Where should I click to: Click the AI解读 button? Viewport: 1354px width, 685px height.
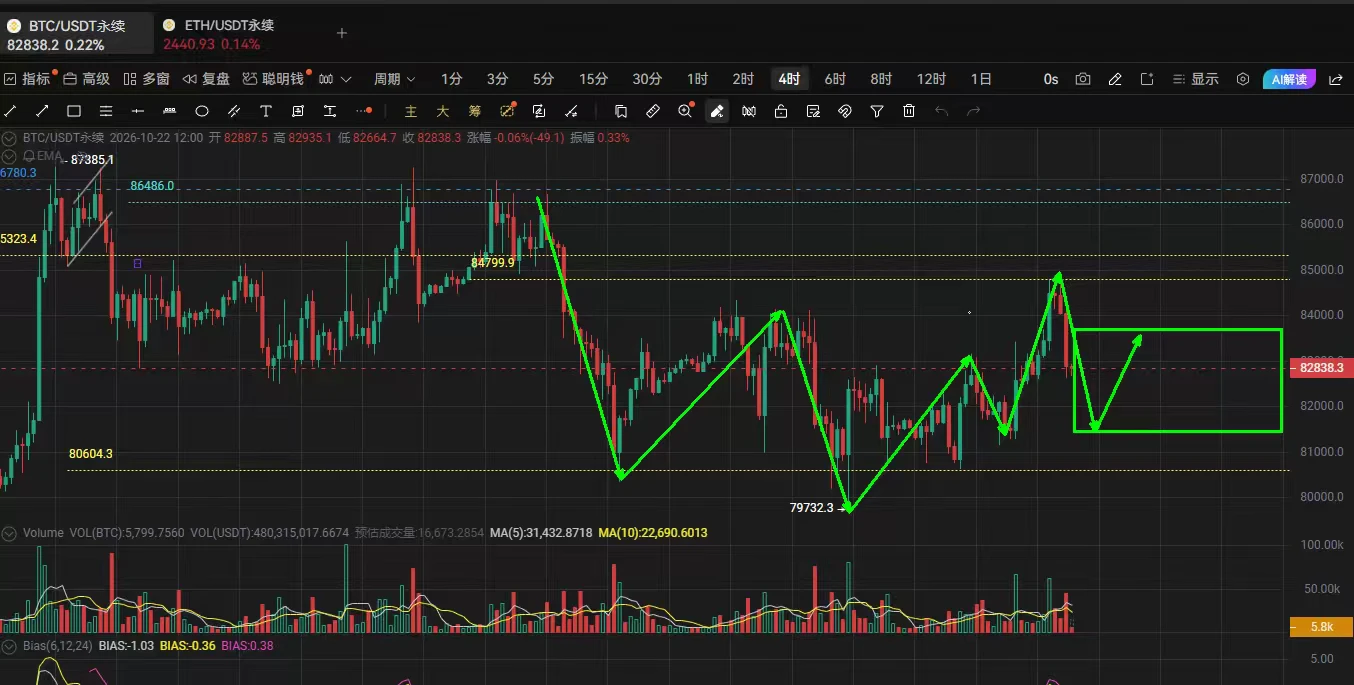click(x=1288, y=79)
